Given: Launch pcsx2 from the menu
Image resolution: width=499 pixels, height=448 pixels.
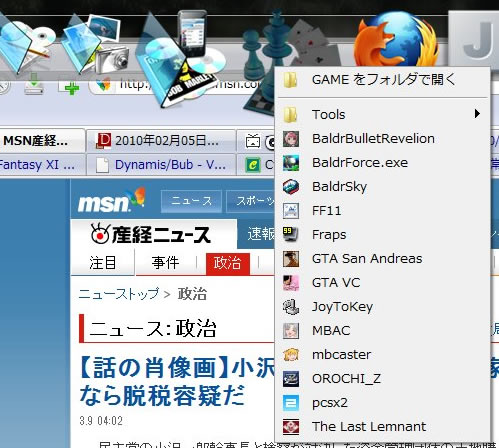Looking at the screenshot, I should click(382, 403).
